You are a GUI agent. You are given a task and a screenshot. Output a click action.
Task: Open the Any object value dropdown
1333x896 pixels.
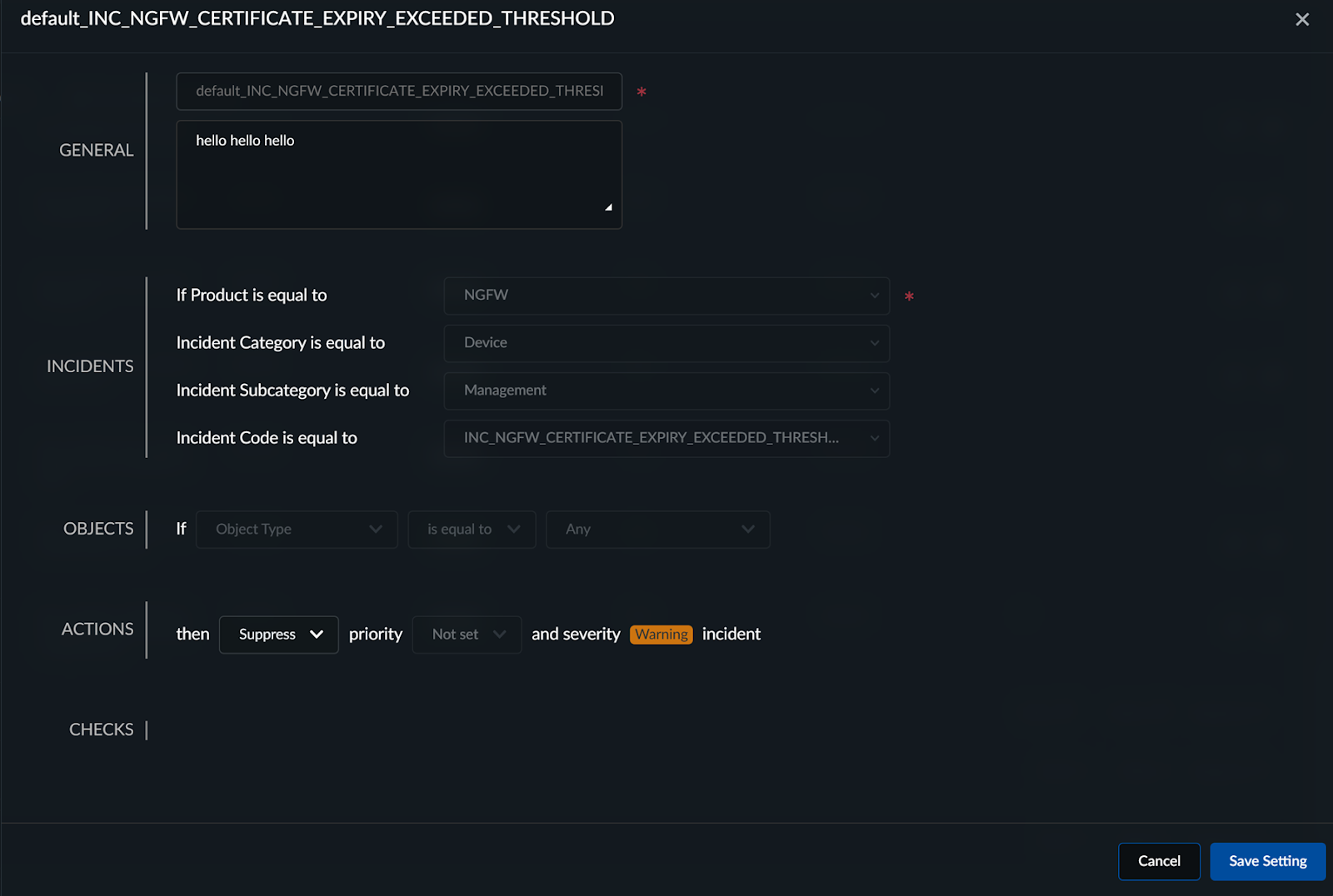pos(657,530)
